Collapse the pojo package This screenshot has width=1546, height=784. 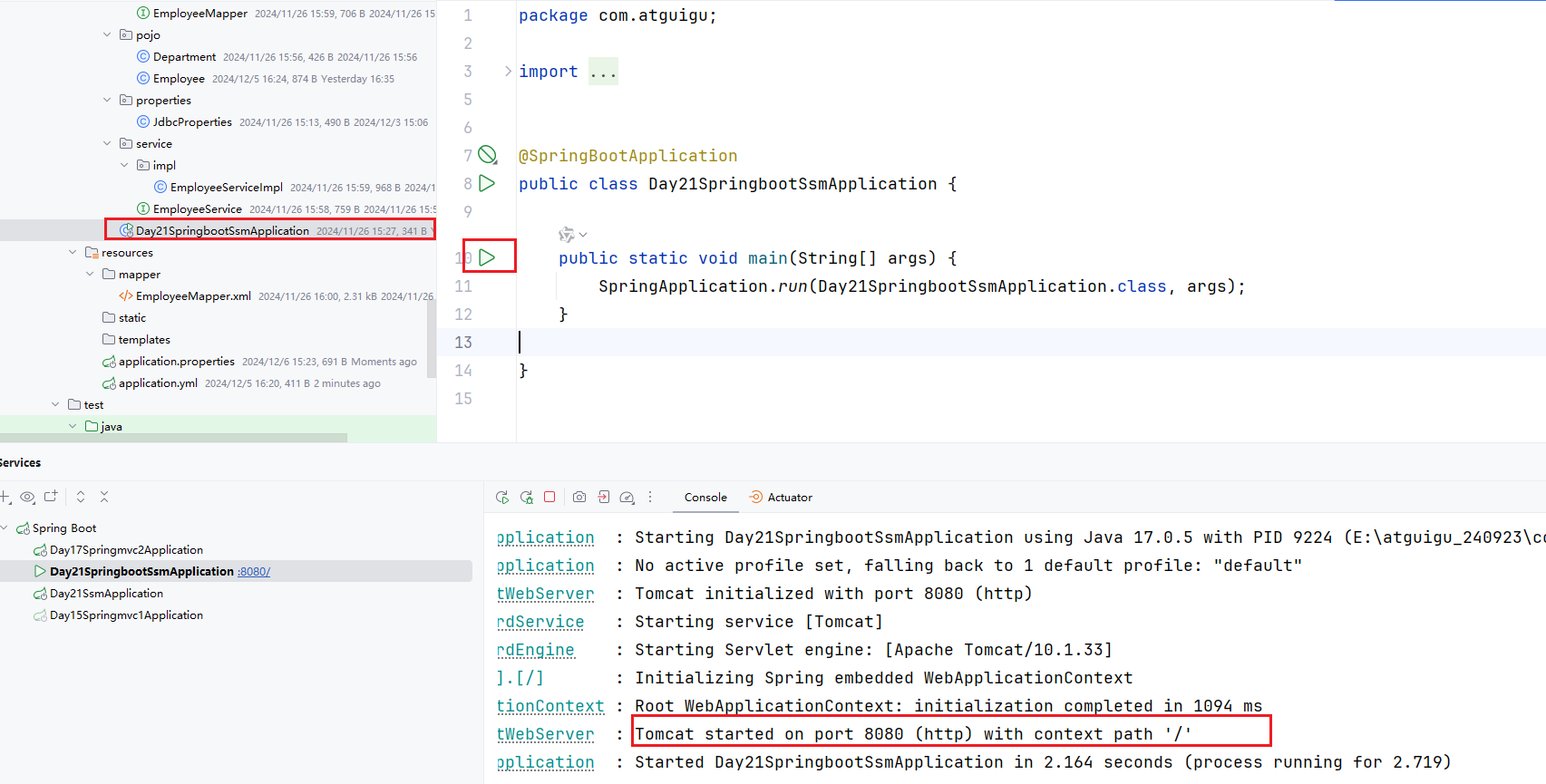107,34
